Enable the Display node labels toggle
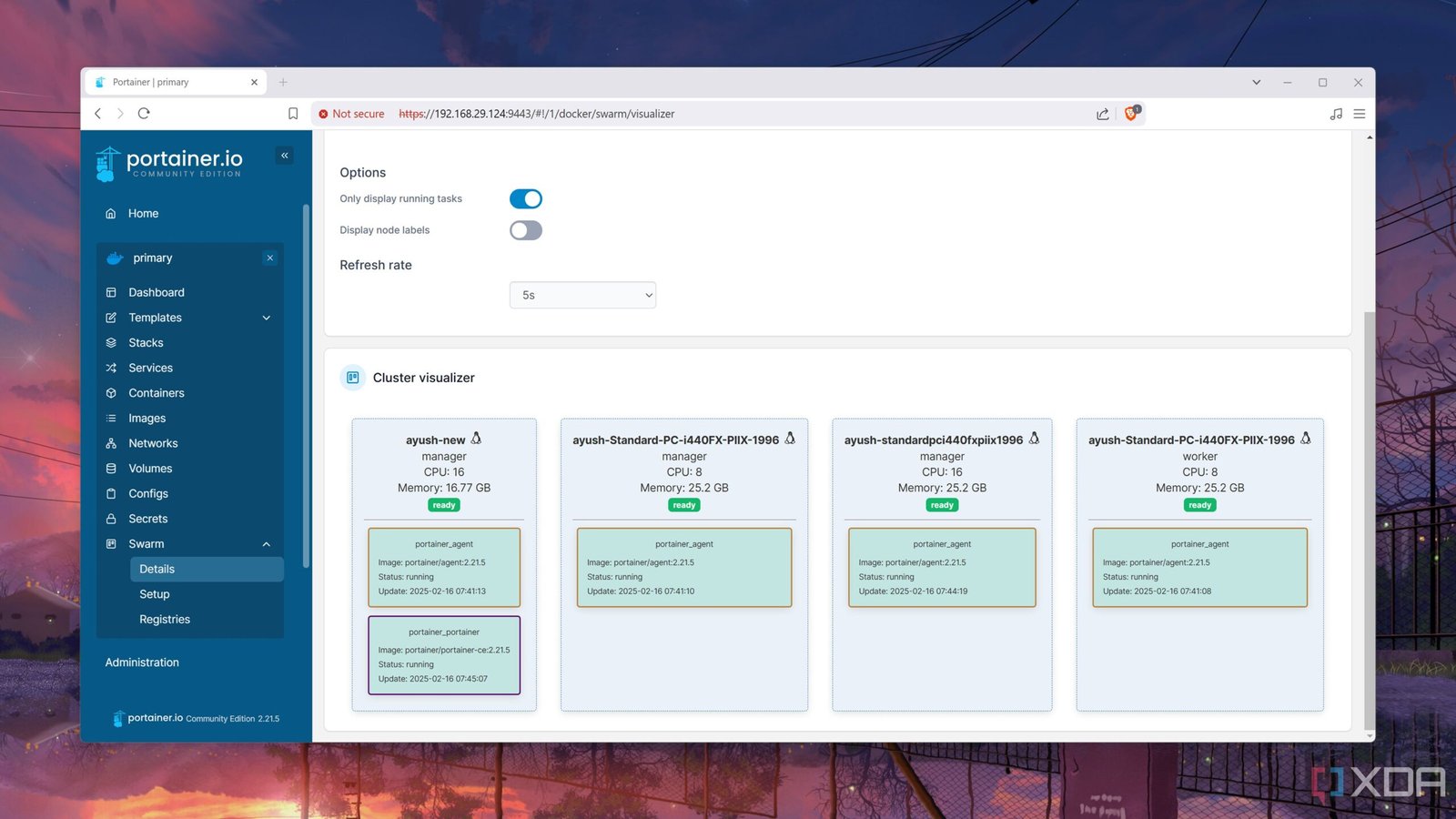Image resolution: width=1456 pixels, height=819 pixels. pos(525,230)
